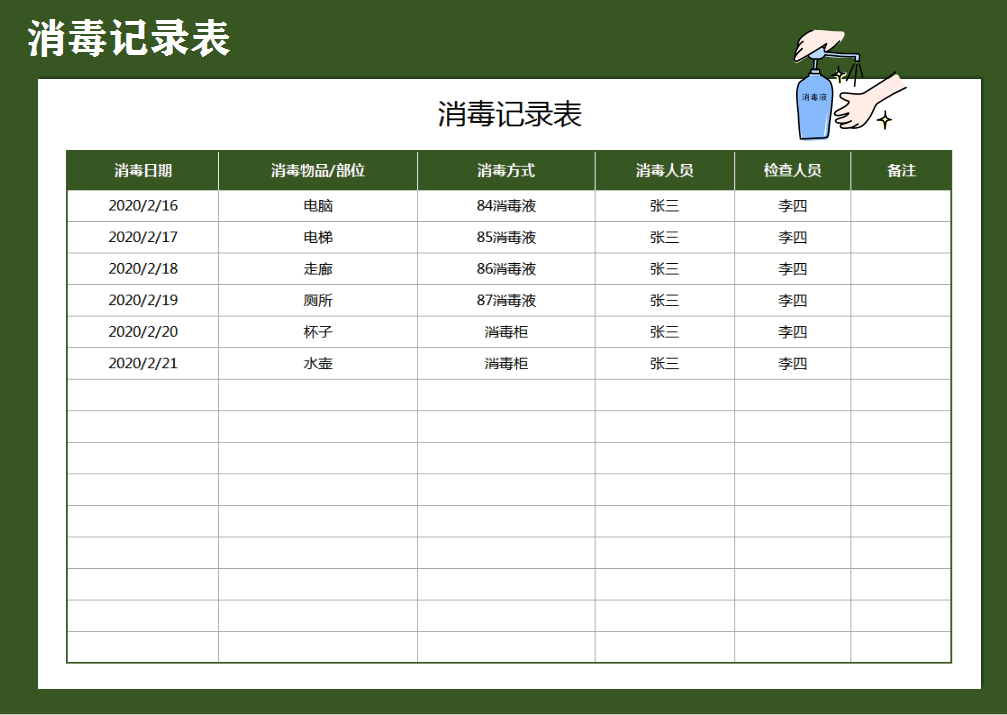This screenshot has height=715, width=1007.
Task: Click the 84消毒液 entry cell
Action: pos(506,205)
